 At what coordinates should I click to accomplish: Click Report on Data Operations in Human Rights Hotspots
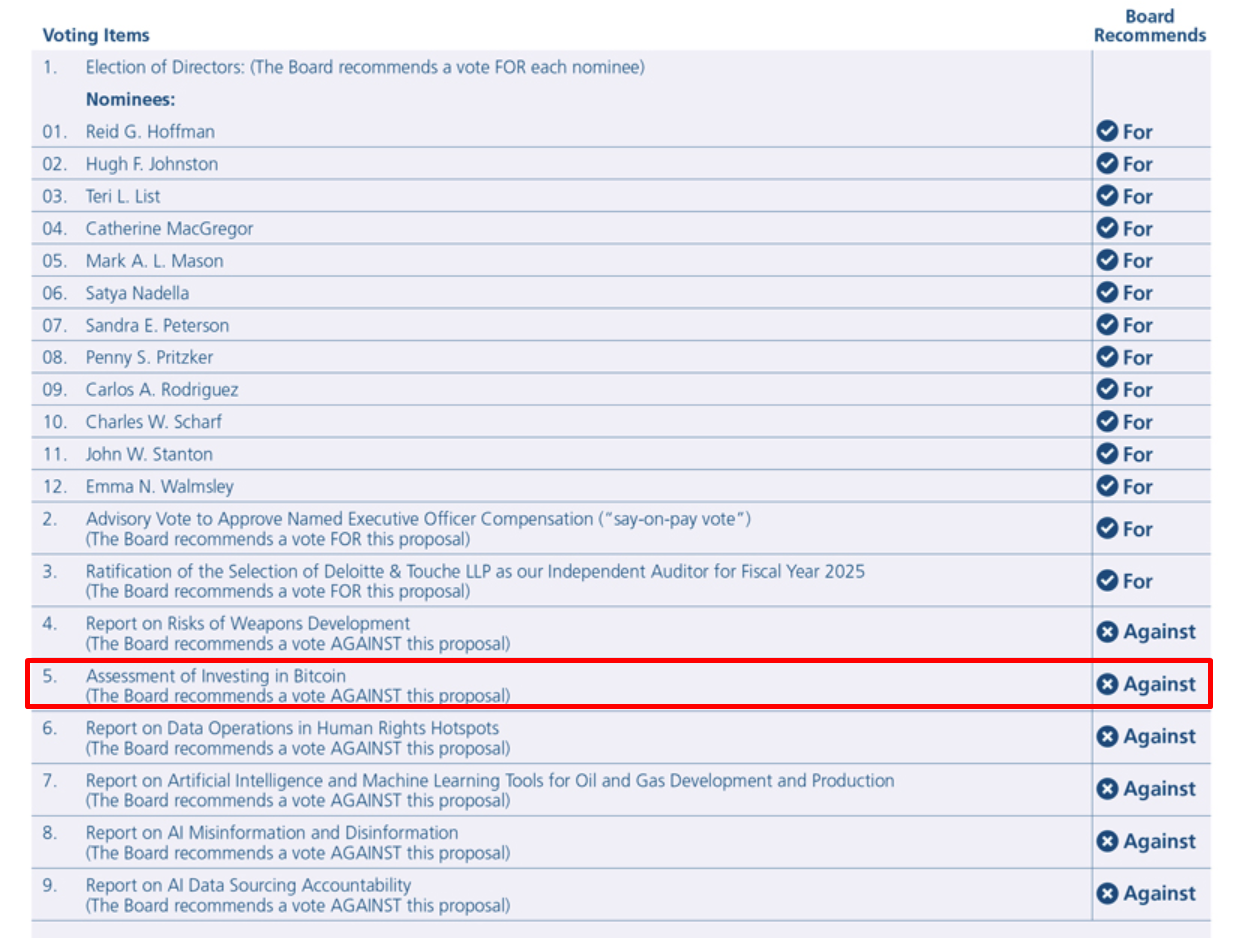(x=292, y=728)
